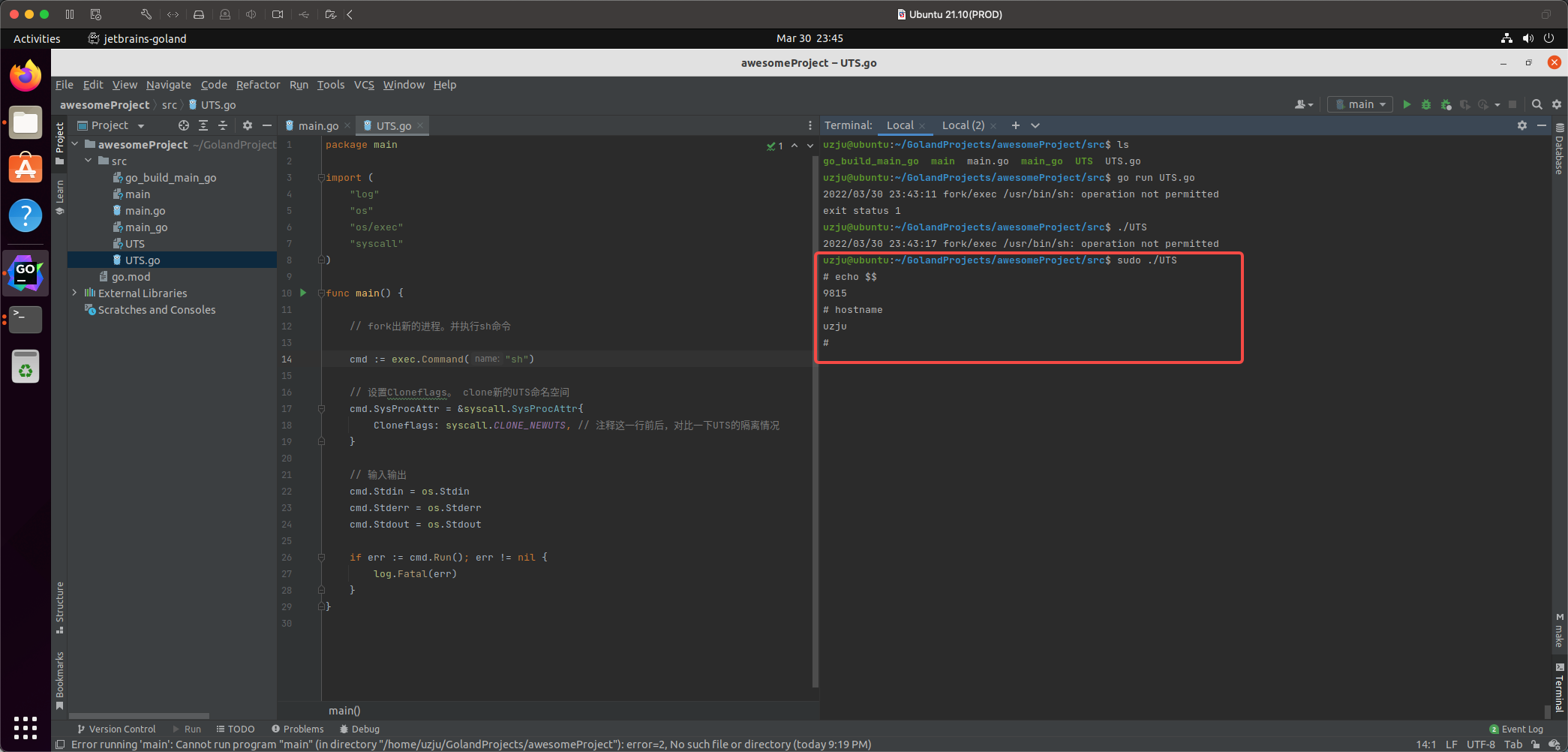Open the Navigate menu

(x=169, y=85)
